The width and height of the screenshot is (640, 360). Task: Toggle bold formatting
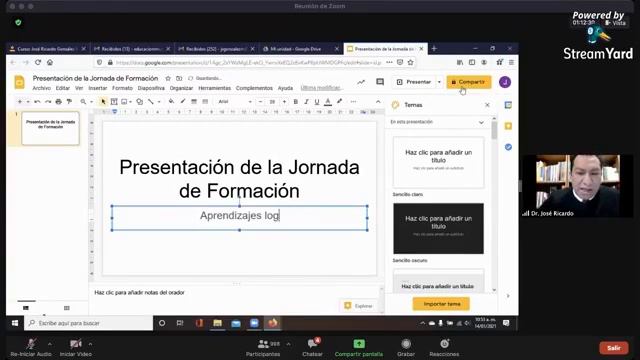(x=296, y=102)
